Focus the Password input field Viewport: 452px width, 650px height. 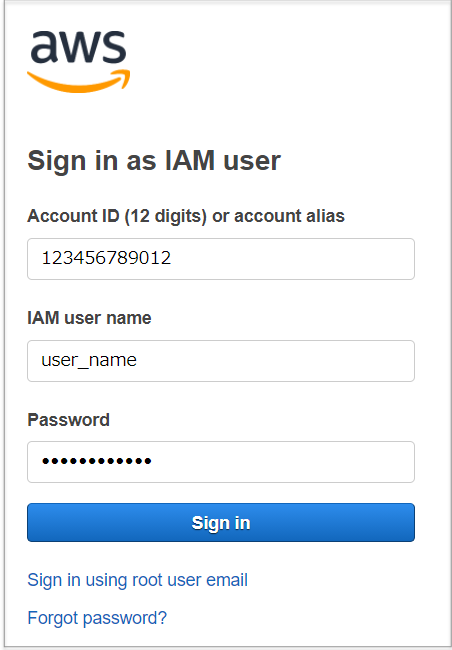click(x=221, y=462)
